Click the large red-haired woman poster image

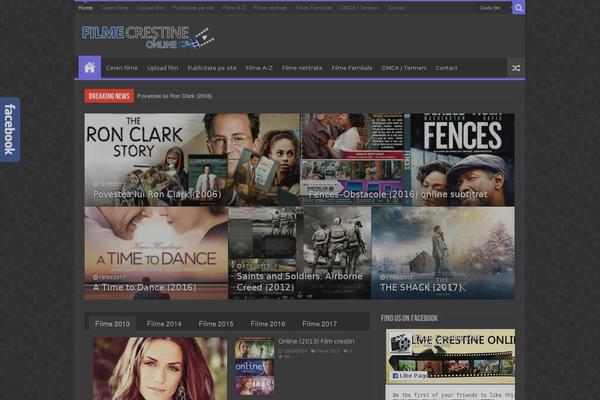[x=160, y=368]
